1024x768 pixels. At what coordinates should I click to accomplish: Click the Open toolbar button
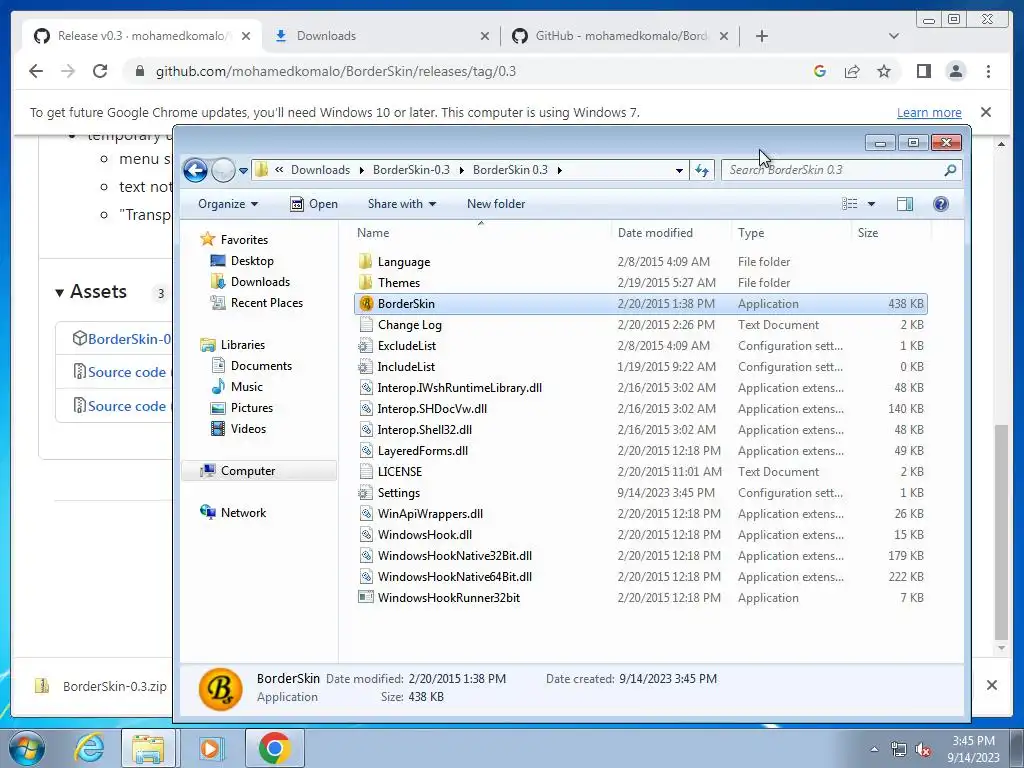click(313, 204)
